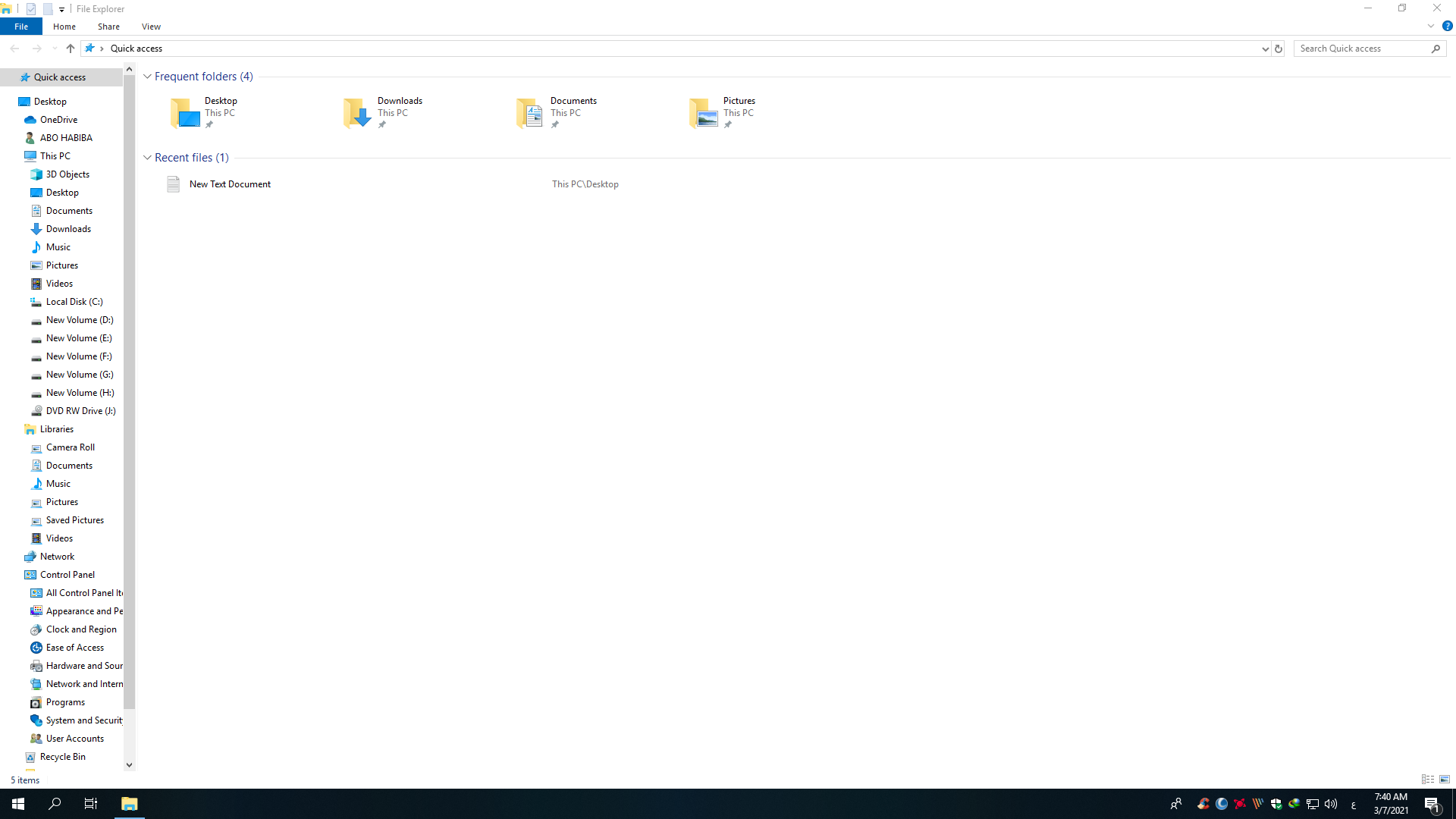Open Task View on taskbar
Viewport: 1456px width, 819px height.
click(x=91, y=804)
